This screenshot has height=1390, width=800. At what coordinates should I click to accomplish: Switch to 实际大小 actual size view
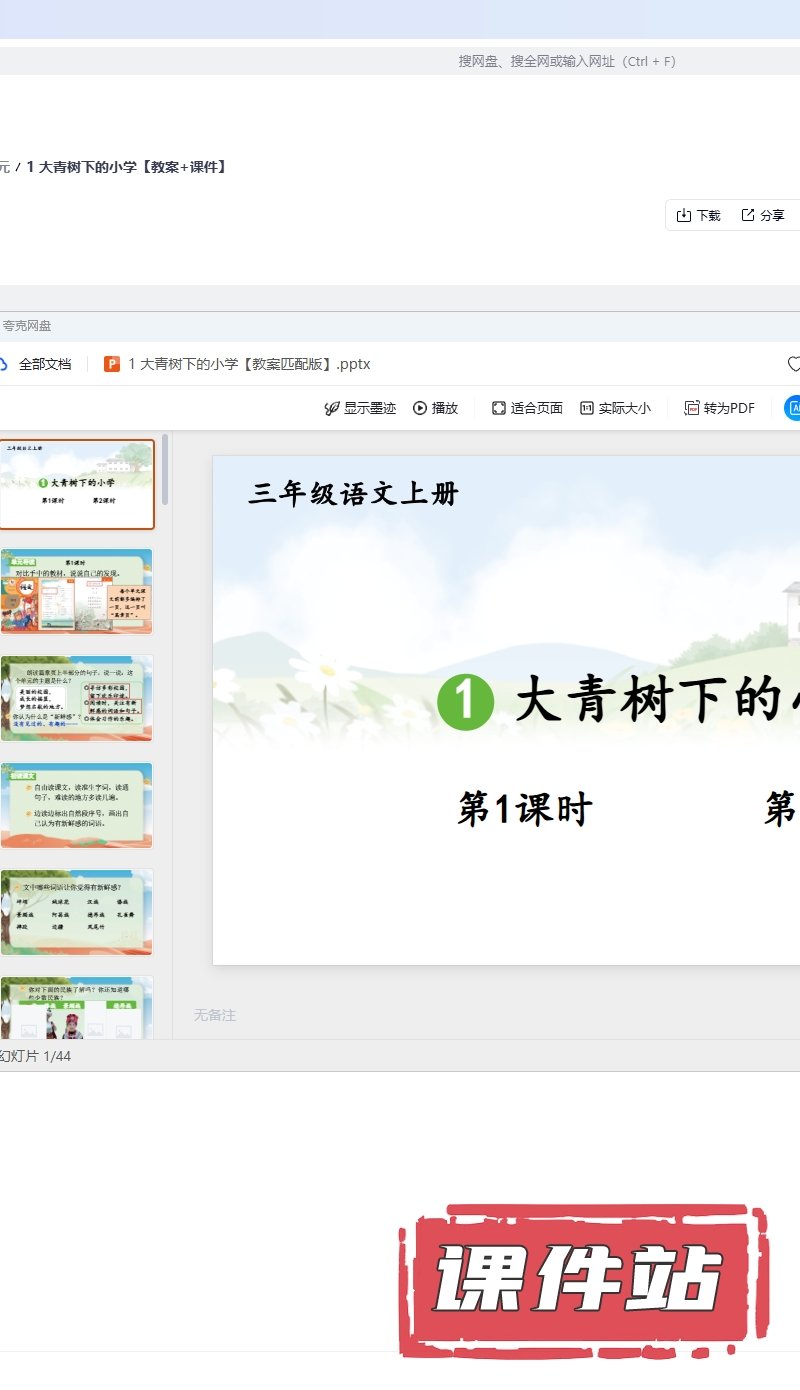615,408
